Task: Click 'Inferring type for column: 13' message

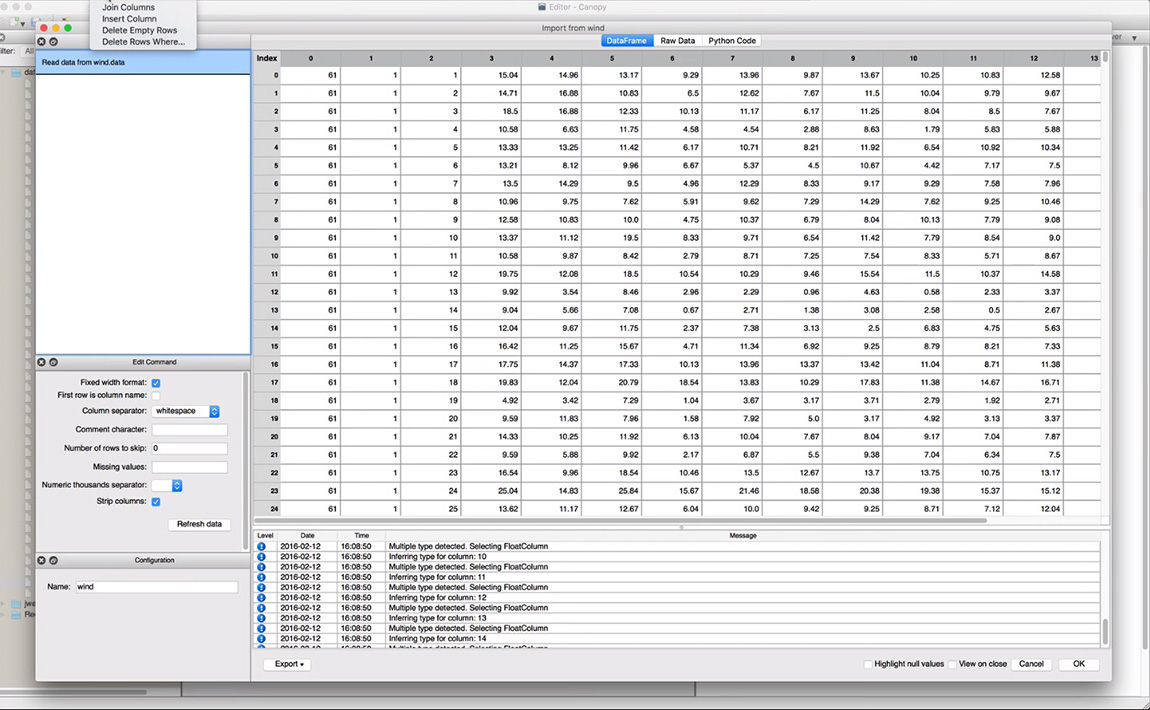Action: [437, 618]
